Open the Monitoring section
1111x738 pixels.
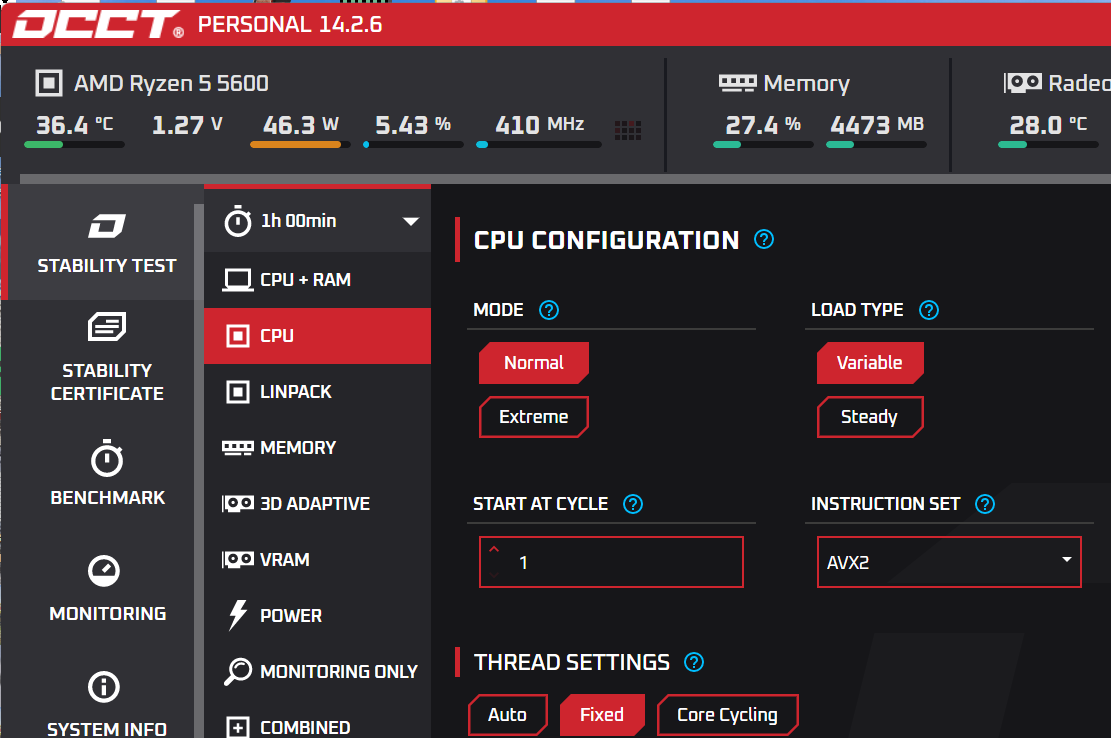coord(106,589)
